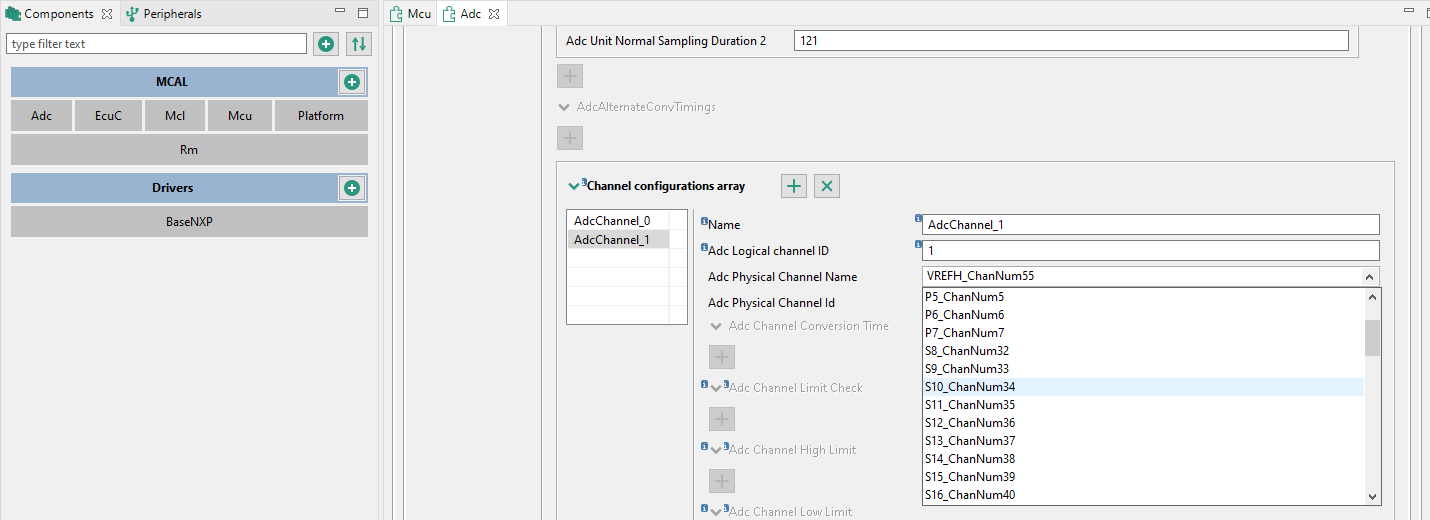Image resolution: width=1430 pixels, height=520 pixels.
Task: Close the Components view tab
Action: coord(107,14)
